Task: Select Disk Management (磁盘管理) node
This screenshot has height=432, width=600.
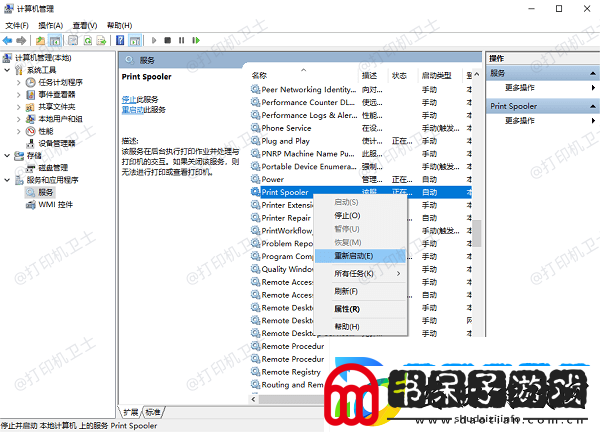Action: (53, 168)
